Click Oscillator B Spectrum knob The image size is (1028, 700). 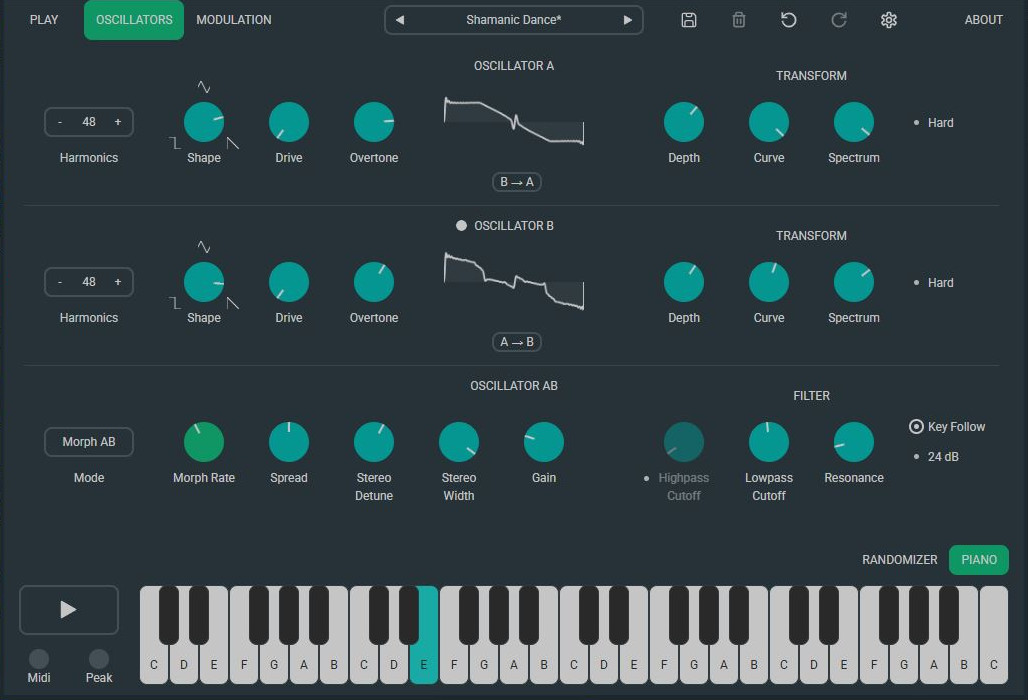pos(854,282)
